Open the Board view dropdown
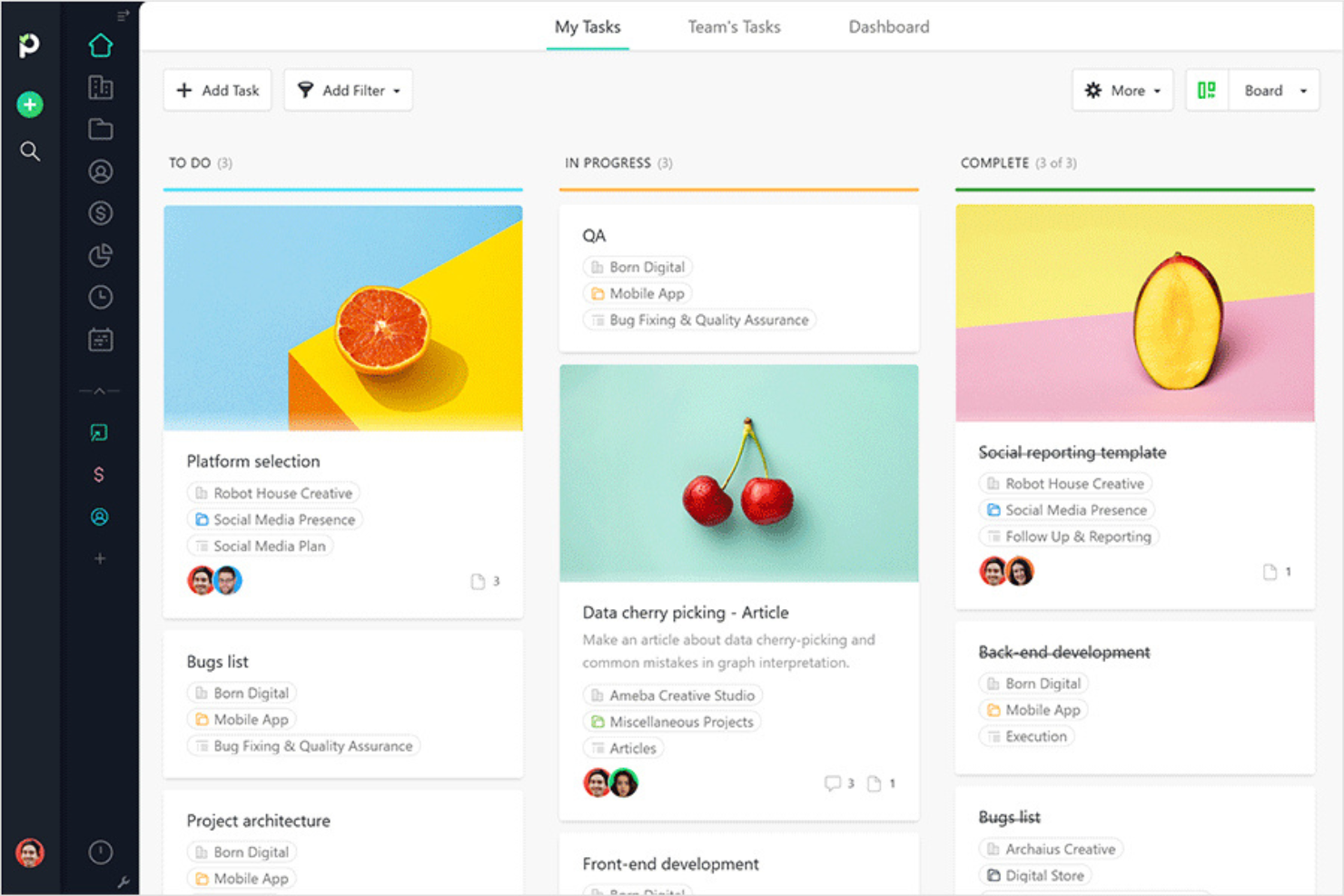Screen dimensions: 1344x896 1274,90
